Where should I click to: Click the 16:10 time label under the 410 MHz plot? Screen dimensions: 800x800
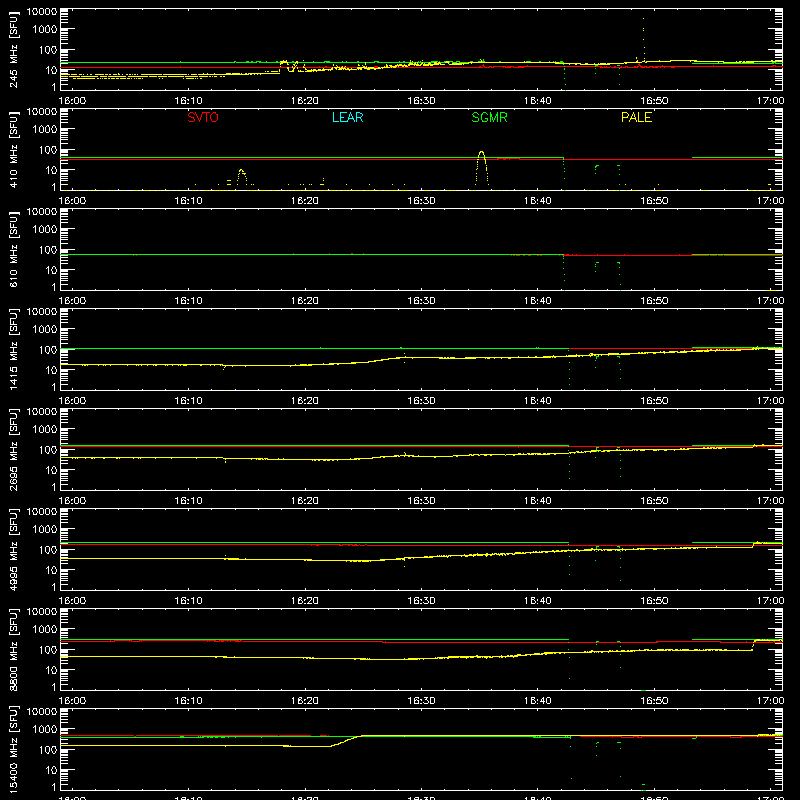(188, 201)
